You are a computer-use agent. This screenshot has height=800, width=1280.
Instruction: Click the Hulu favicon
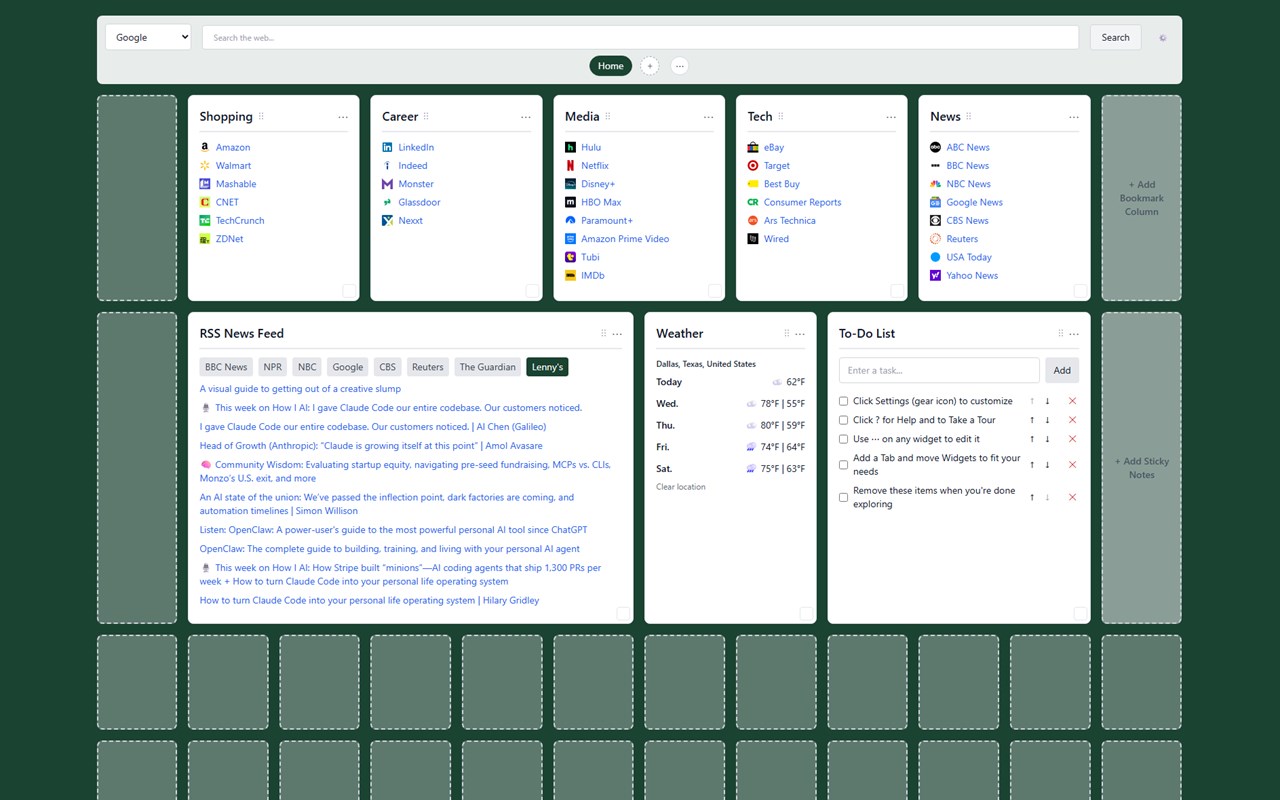tap(570, 147)
